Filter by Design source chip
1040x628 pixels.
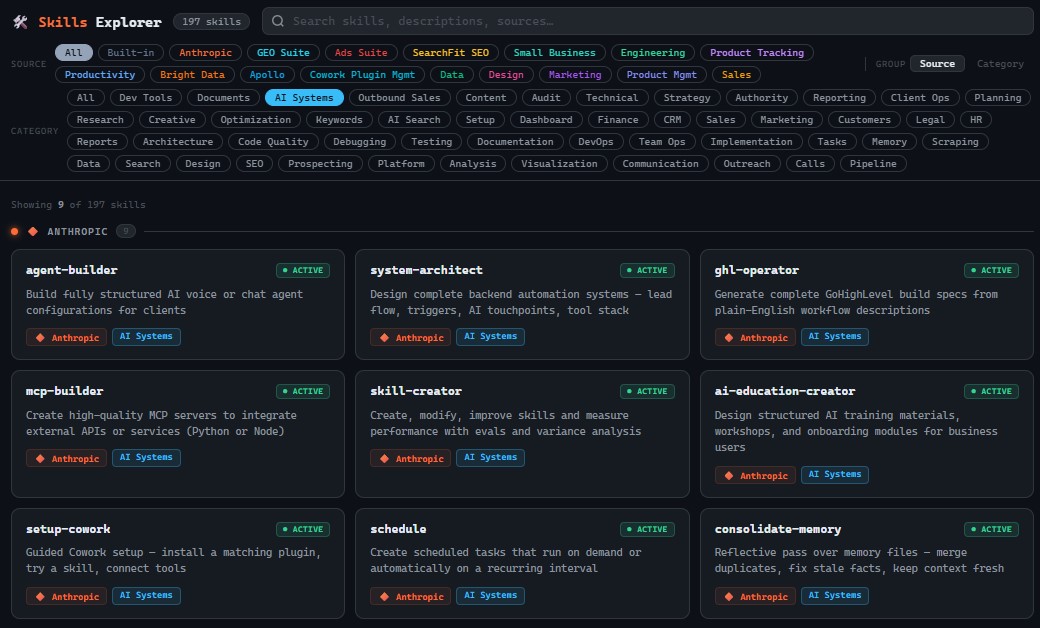506,74
